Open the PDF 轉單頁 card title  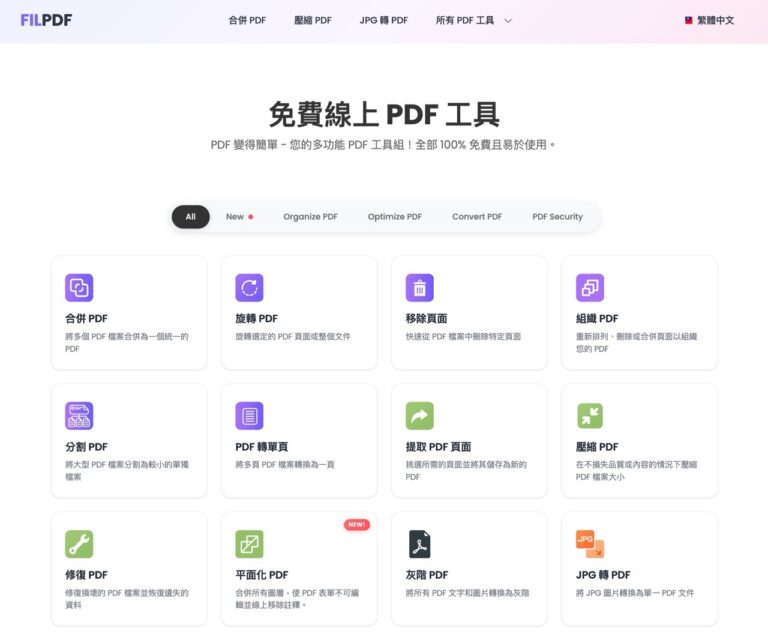click(x=262, y=447)
